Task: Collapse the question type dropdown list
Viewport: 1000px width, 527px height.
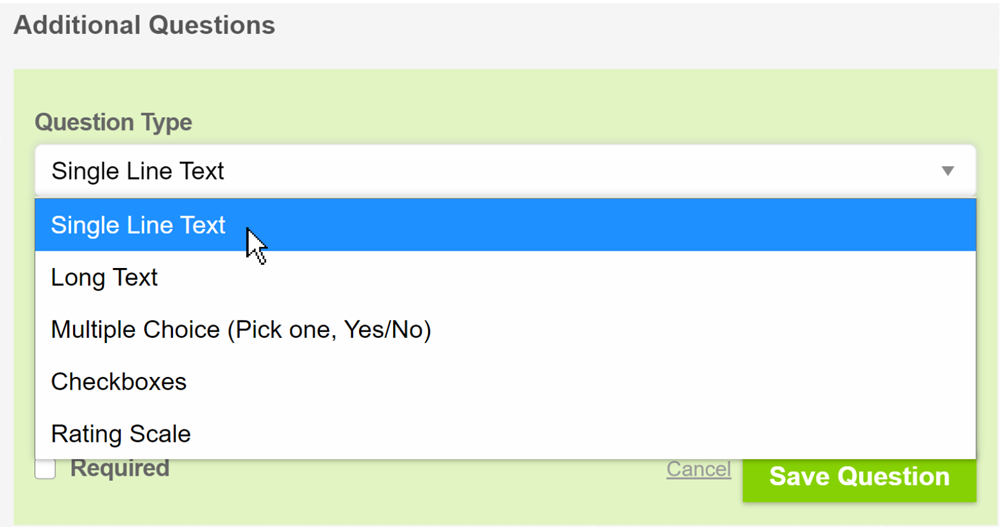Action: click(948, 171)
